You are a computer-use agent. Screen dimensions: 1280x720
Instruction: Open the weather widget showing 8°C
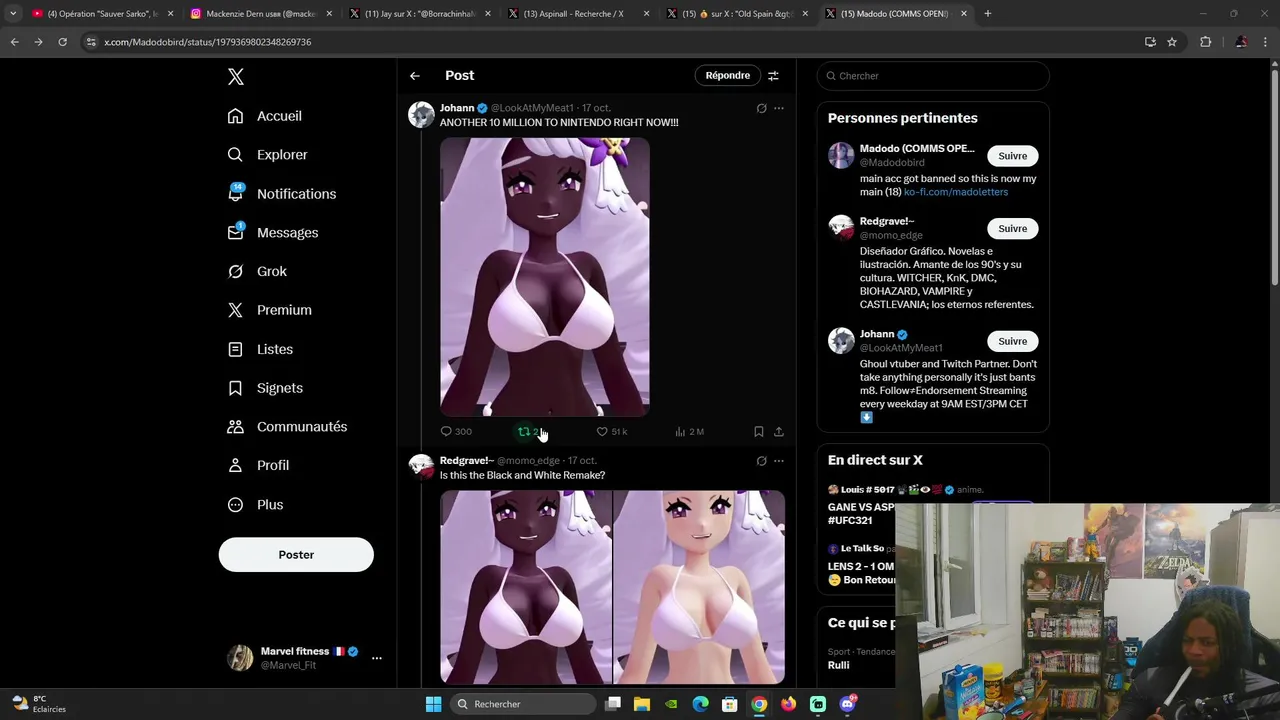point(40,704)
